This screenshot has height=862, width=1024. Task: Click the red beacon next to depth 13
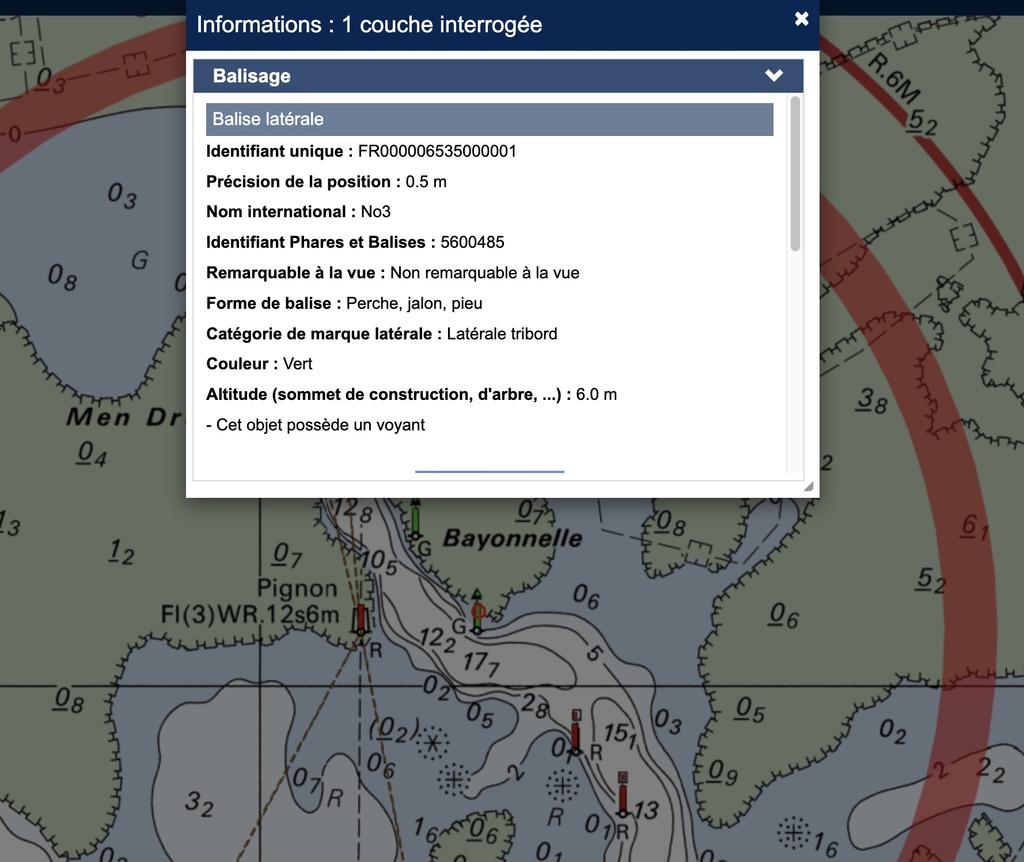click(x=622, y=796)
